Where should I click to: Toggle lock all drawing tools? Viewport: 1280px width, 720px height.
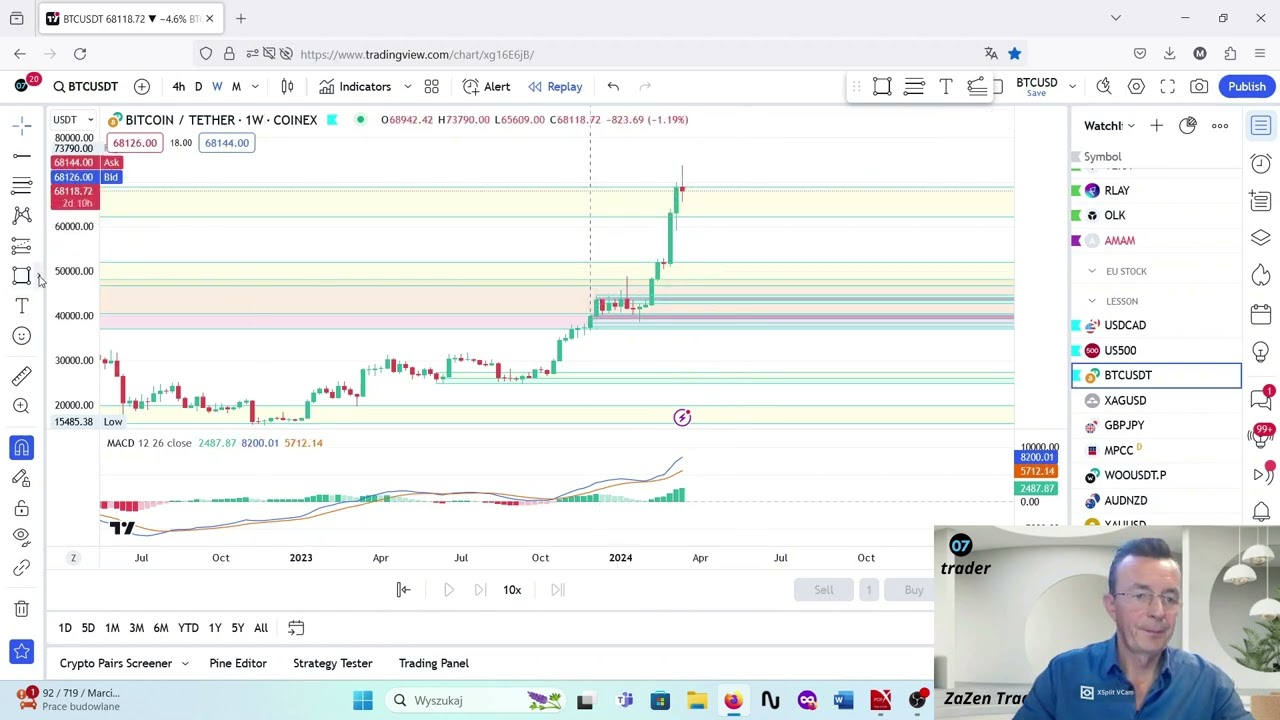pyautogui.click(x=21, y=508)
